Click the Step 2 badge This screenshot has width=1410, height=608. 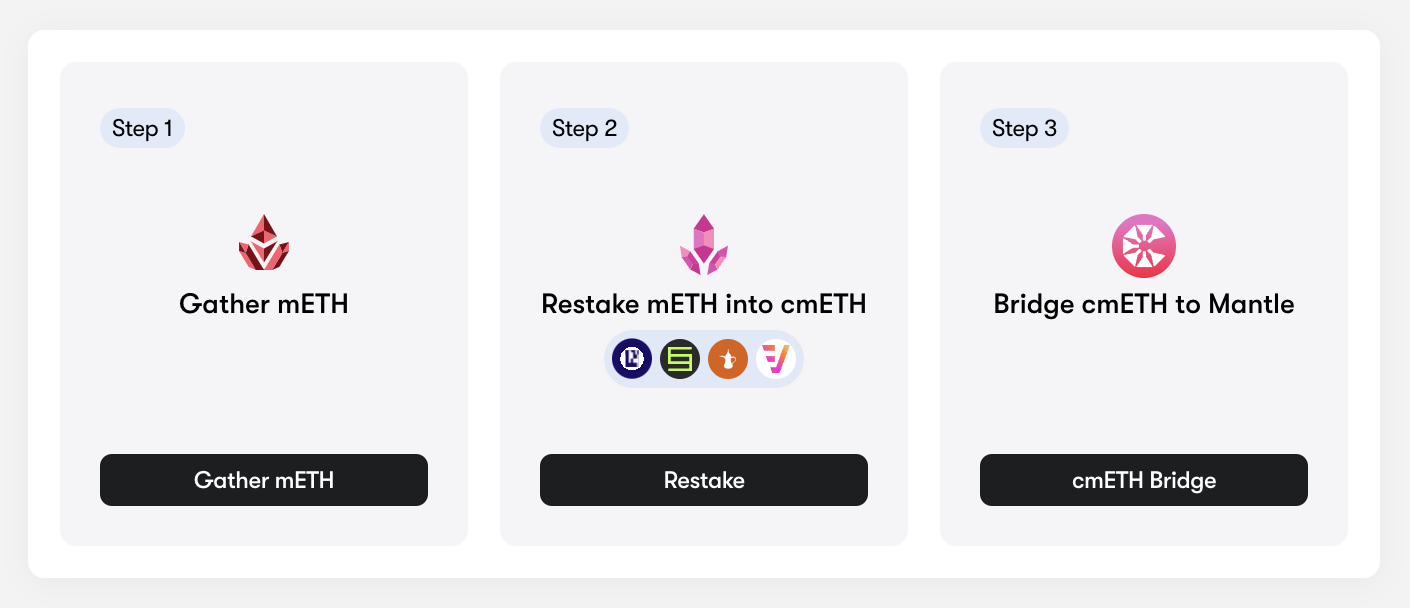(584, 128)
